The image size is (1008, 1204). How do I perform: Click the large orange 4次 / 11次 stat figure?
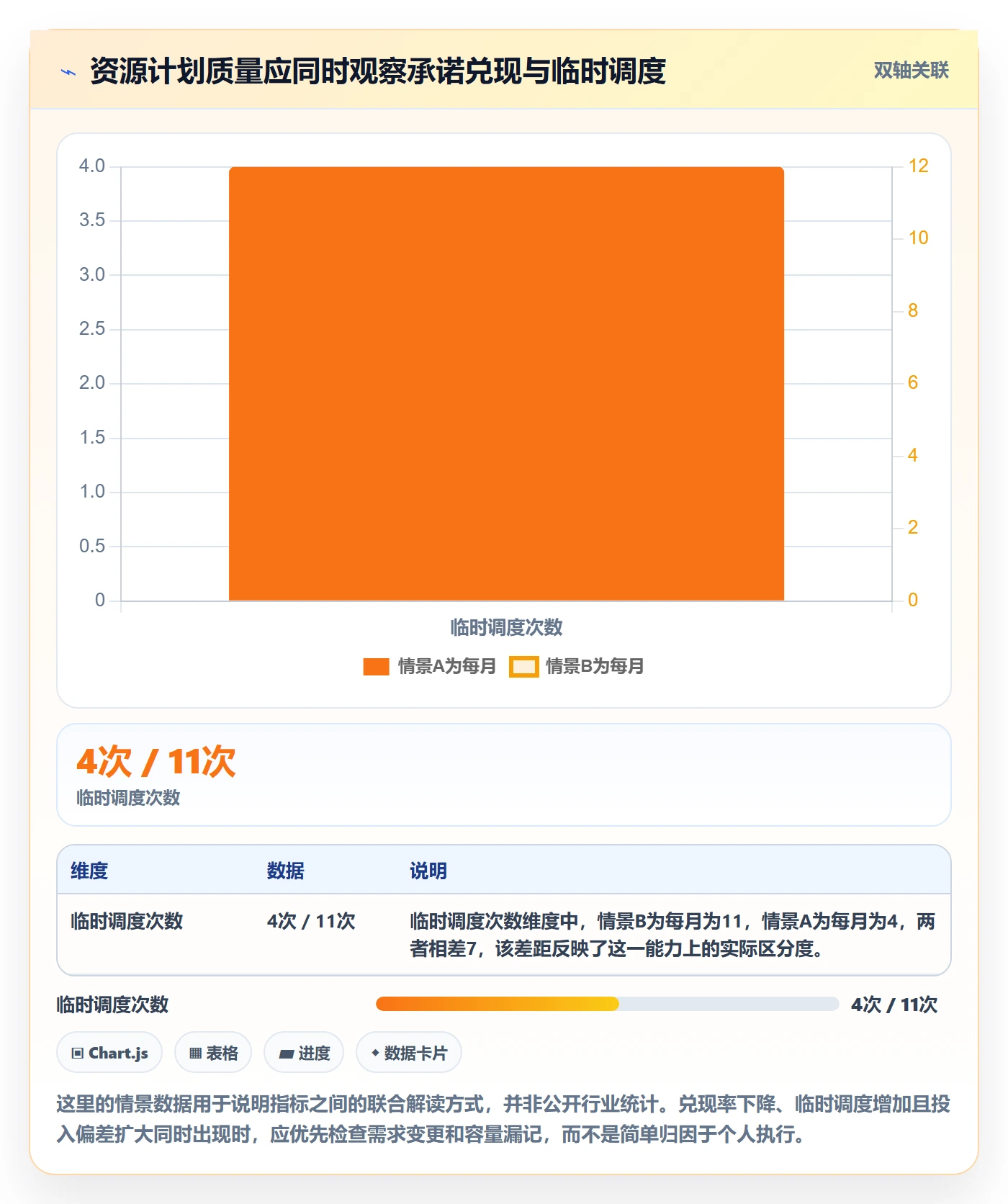pos(156,762)
